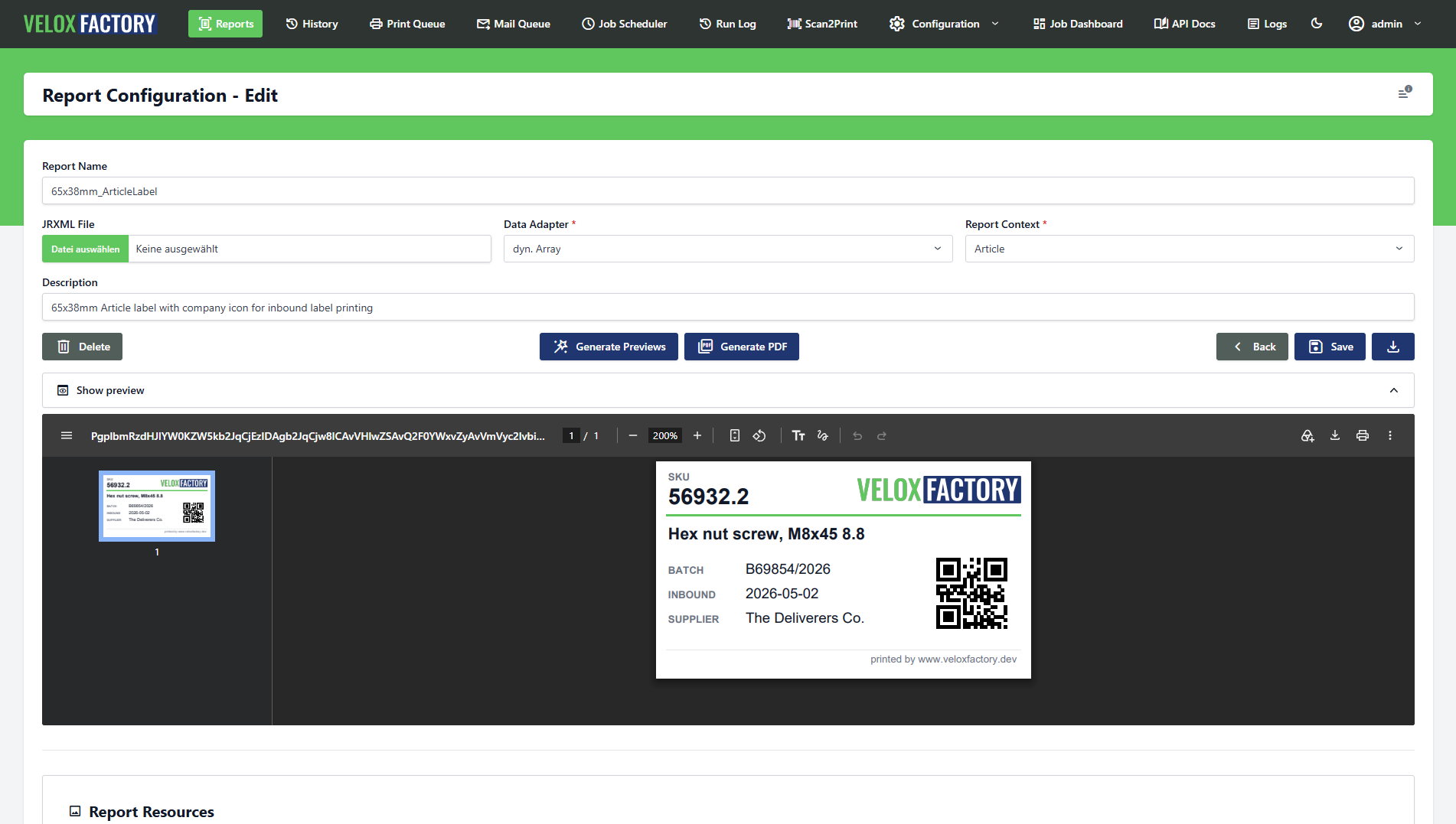This screenshot has width=1456, height=824.
Task: Click the Report Name input field
Action: click(728, 191)
